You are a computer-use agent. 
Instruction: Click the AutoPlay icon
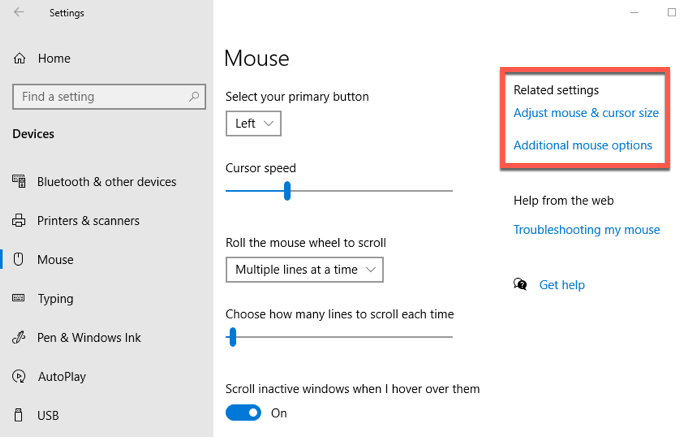[19, 377]
